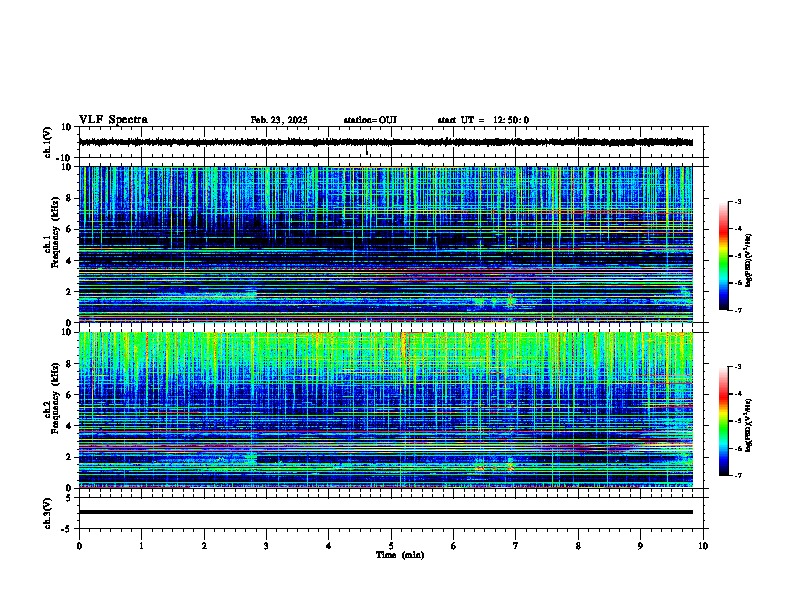Click the -5 tick on ch.3(V) axis
This screenshot has width=792, height=612.
point(68,529)
